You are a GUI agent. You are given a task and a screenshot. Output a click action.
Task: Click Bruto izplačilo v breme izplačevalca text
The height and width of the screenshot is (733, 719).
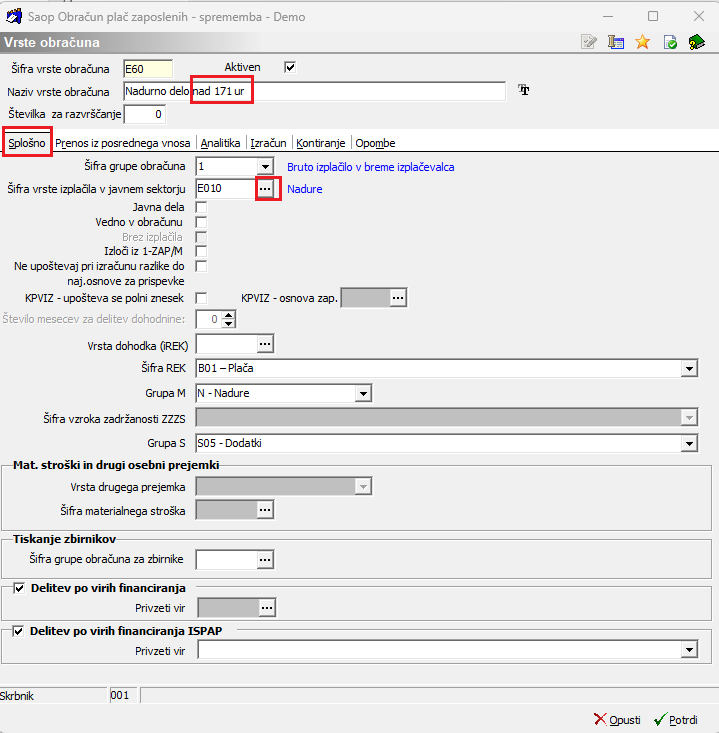tap(371, 167)
